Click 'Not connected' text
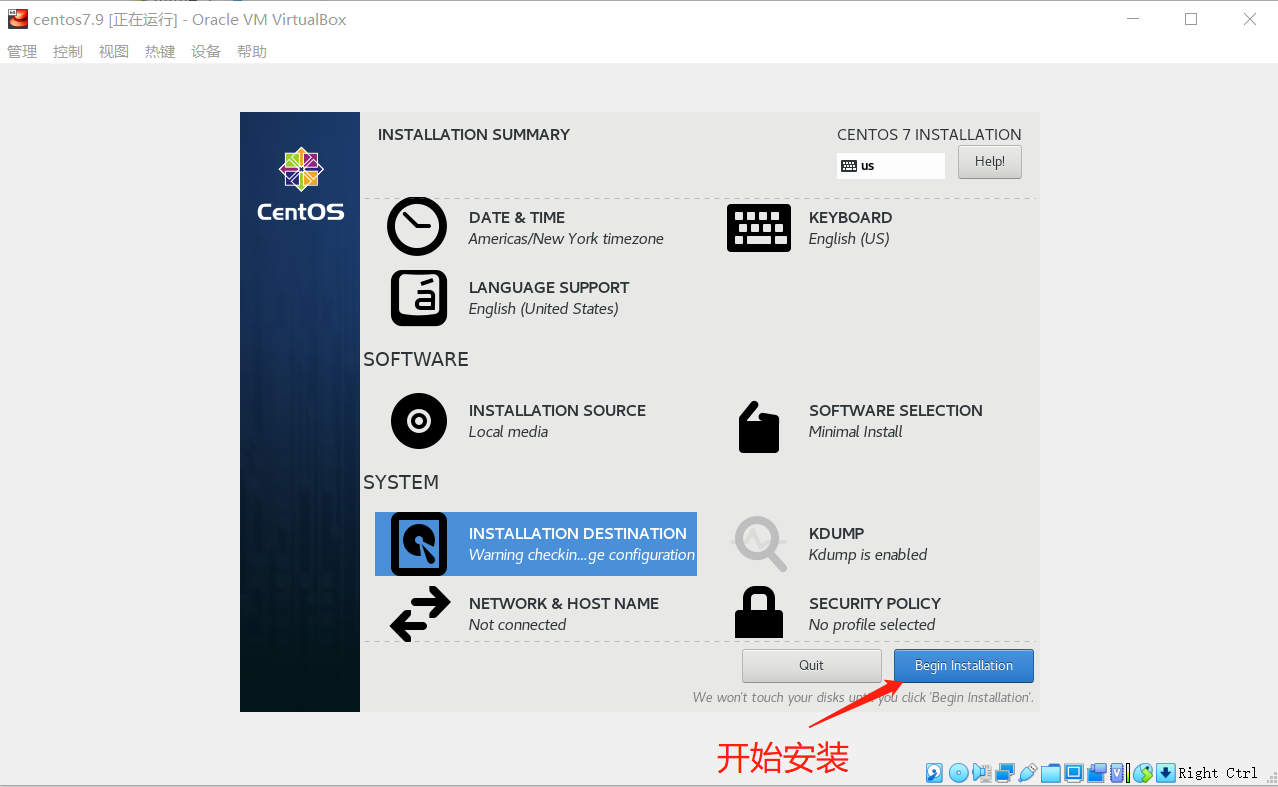Viewport: 1278px width, 787px height. tap(518, 625)
